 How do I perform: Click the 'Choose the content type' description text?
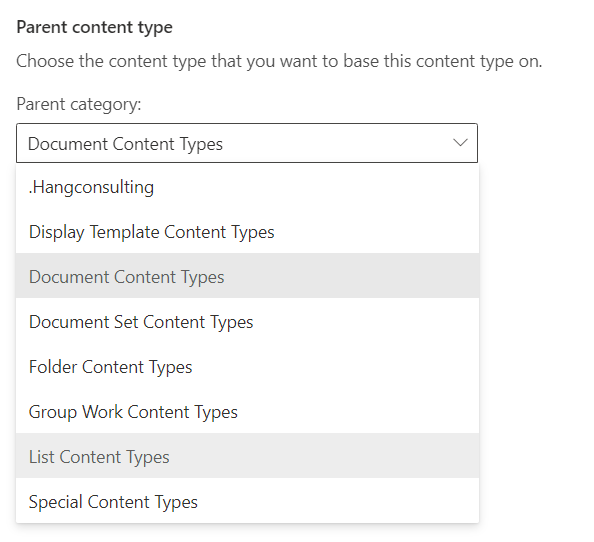point(279,61)
